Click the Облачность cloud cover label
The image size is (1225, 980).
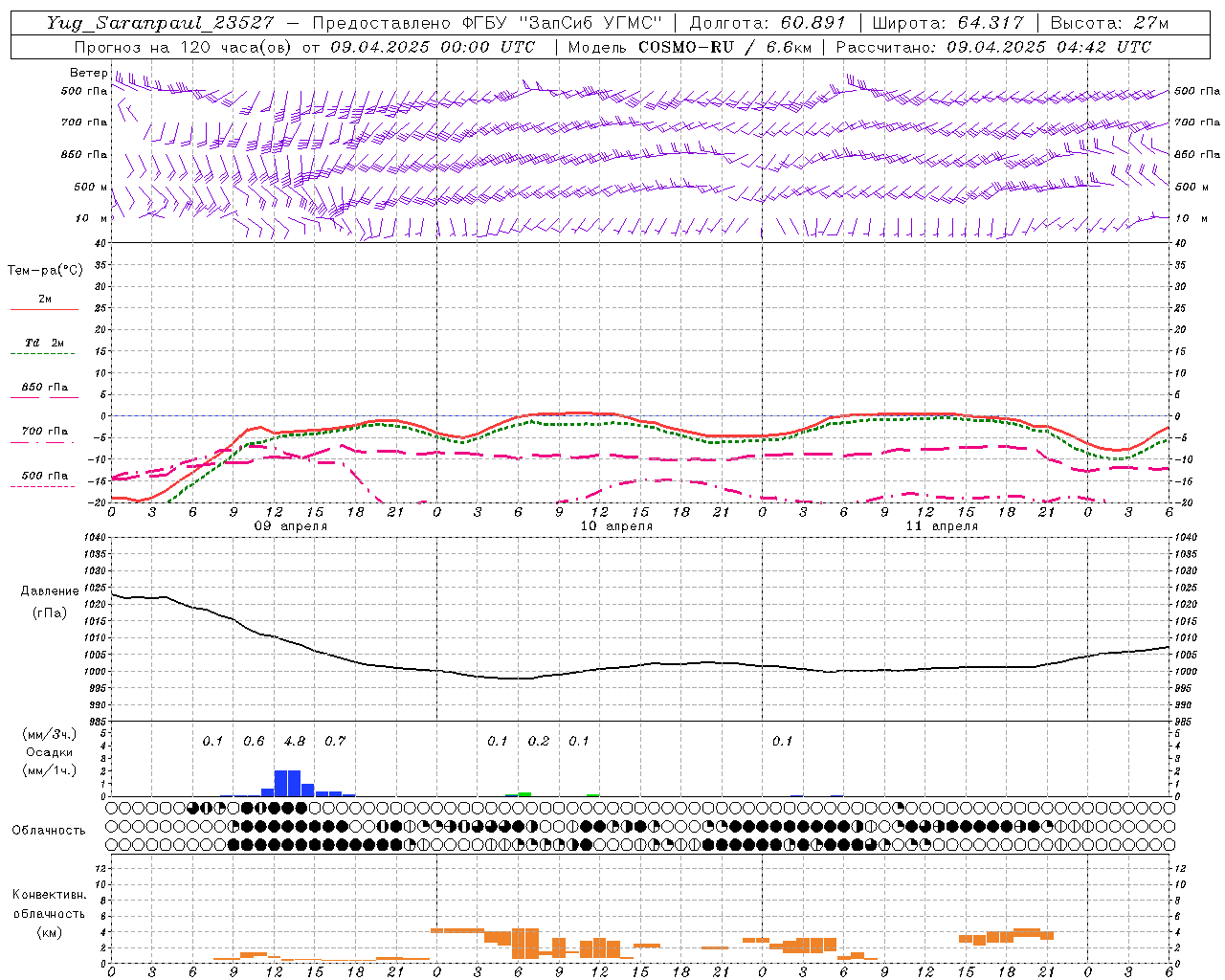pos(49,831)
